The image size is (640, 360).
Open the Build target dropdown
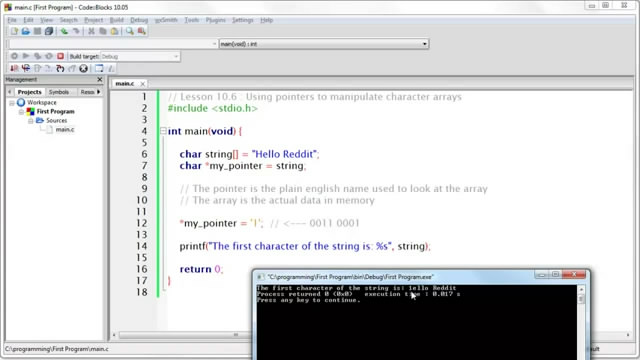tap(140, 56)
